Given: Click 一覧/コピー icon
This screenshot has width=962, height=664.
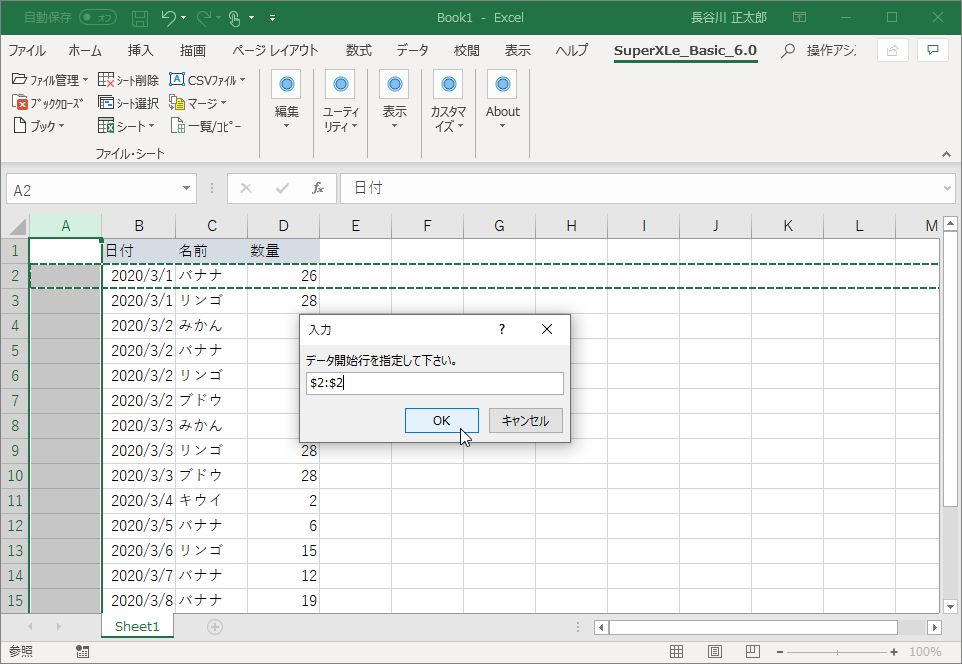Looking at the screenshot, I should (x=206, y=126).
